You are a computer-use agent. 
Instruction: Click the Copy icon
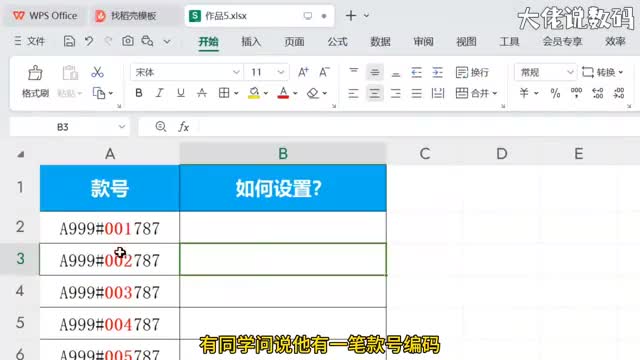coord(99,93)
